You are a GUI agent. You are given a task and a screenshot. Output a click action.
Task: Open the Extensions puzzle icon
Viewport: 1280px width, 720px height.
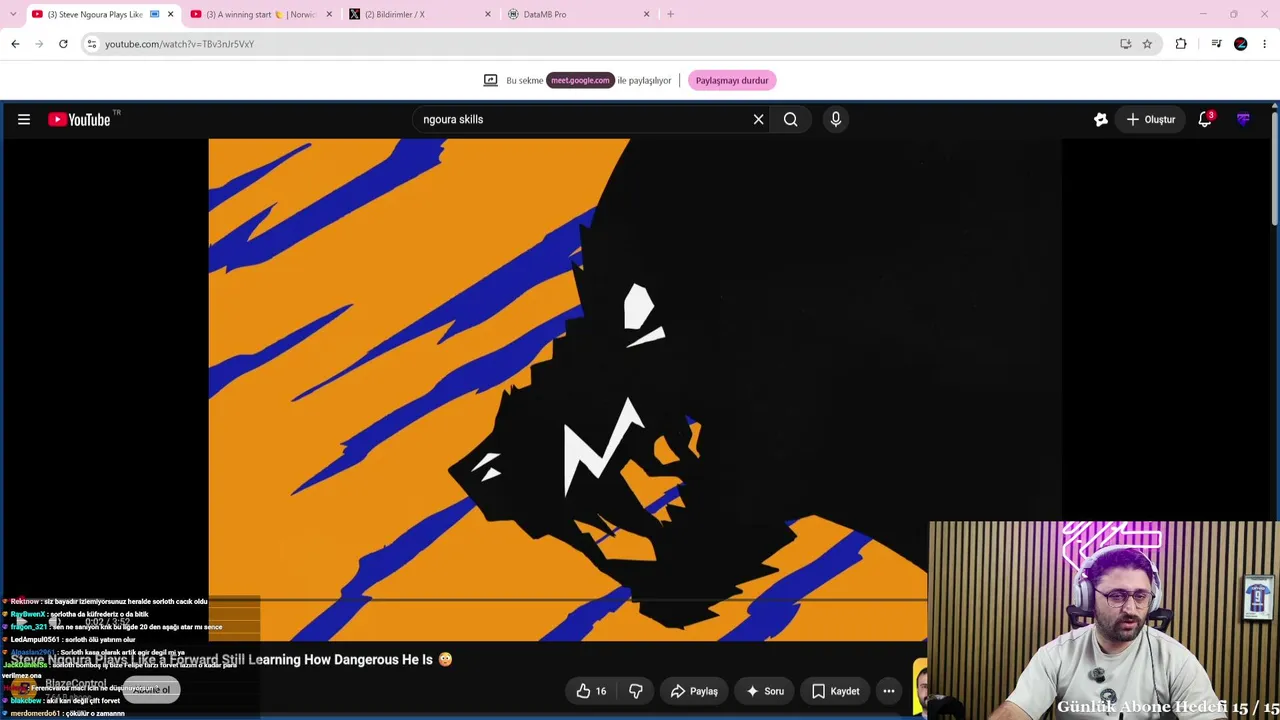[1181, 44]
